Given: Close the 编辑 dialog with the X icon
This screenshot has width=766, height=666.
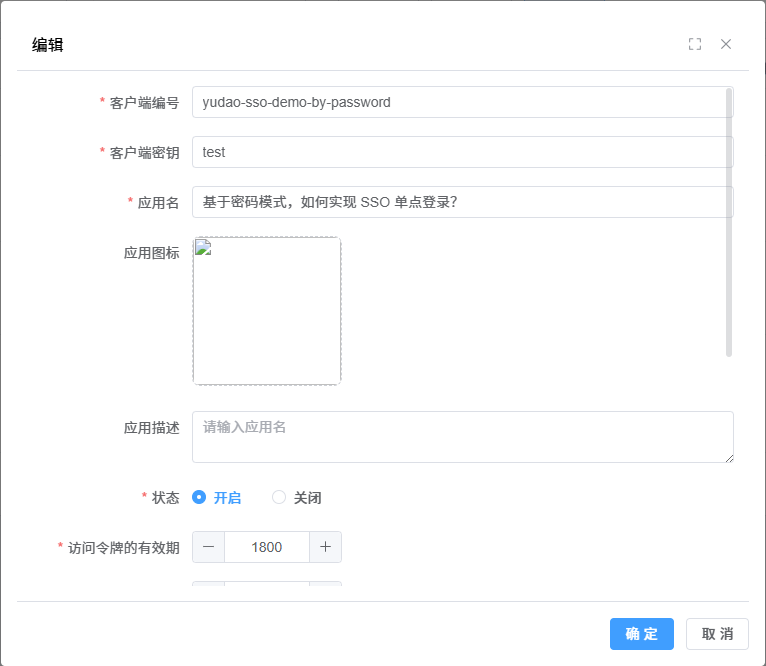Looking at the screenshot, I should (726, 44).
